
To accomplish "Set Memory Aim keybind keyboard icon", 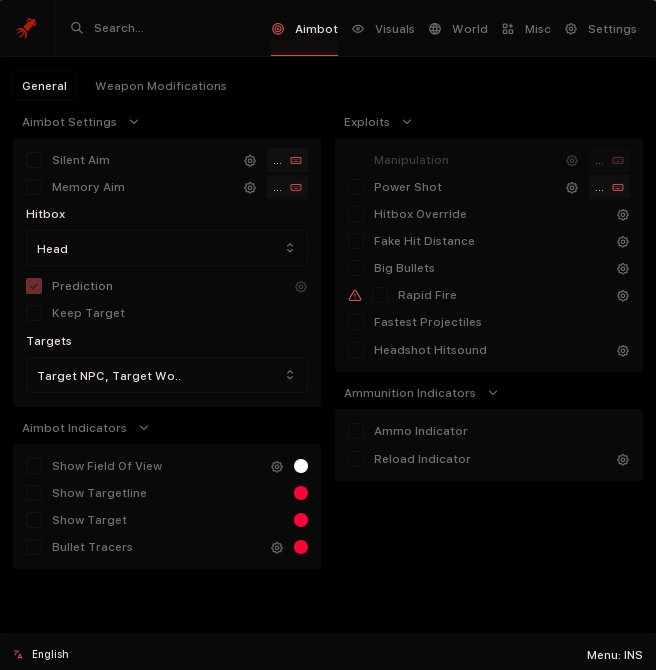I will [296, 188].
